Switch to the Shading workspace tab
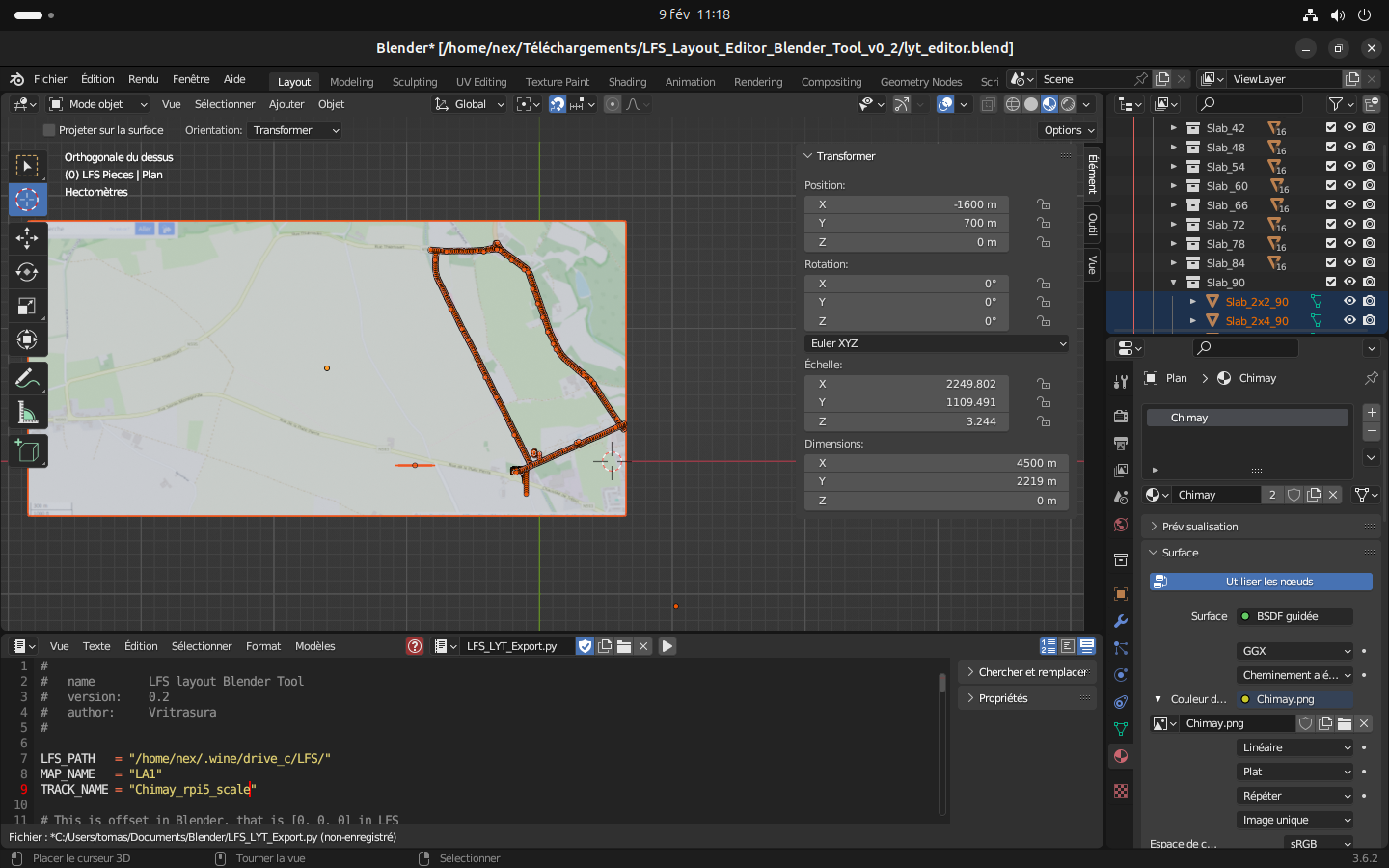The width and height of the screenshot is (1389, 868). (x=627, y=82)
